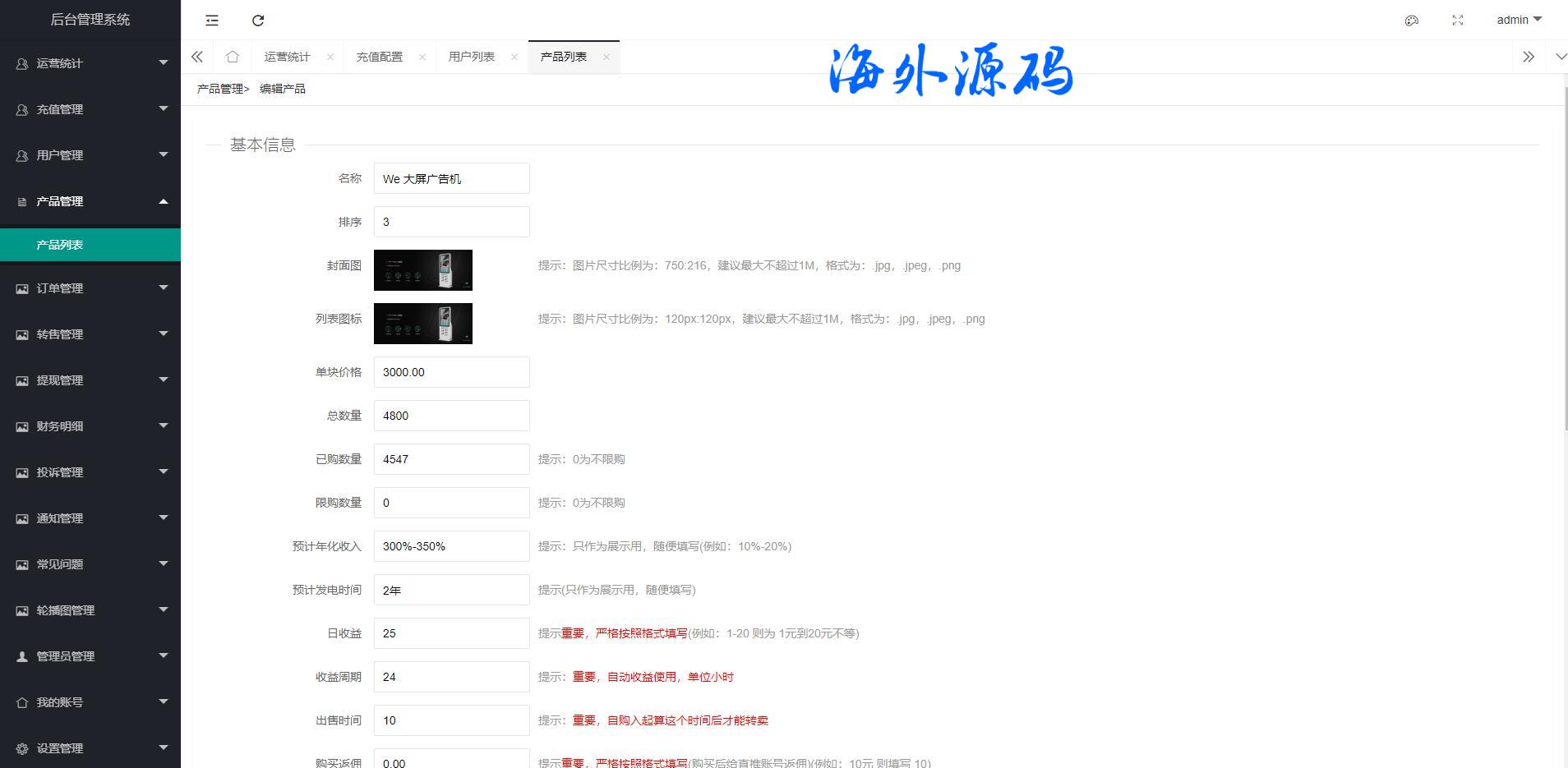Expand the 订单管理 sidebar menu
The image size is (1568, 768).
[90, 288]
